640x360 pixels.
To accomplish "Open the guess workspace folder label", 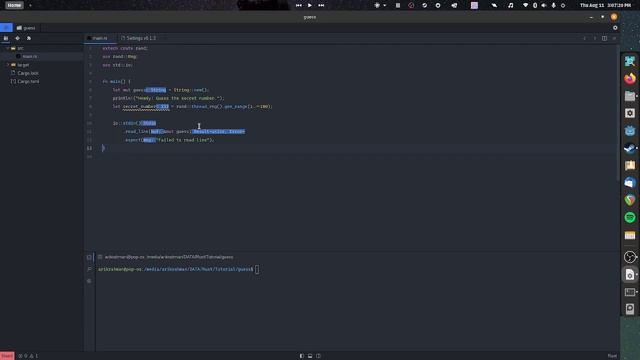I will point(26,28).
